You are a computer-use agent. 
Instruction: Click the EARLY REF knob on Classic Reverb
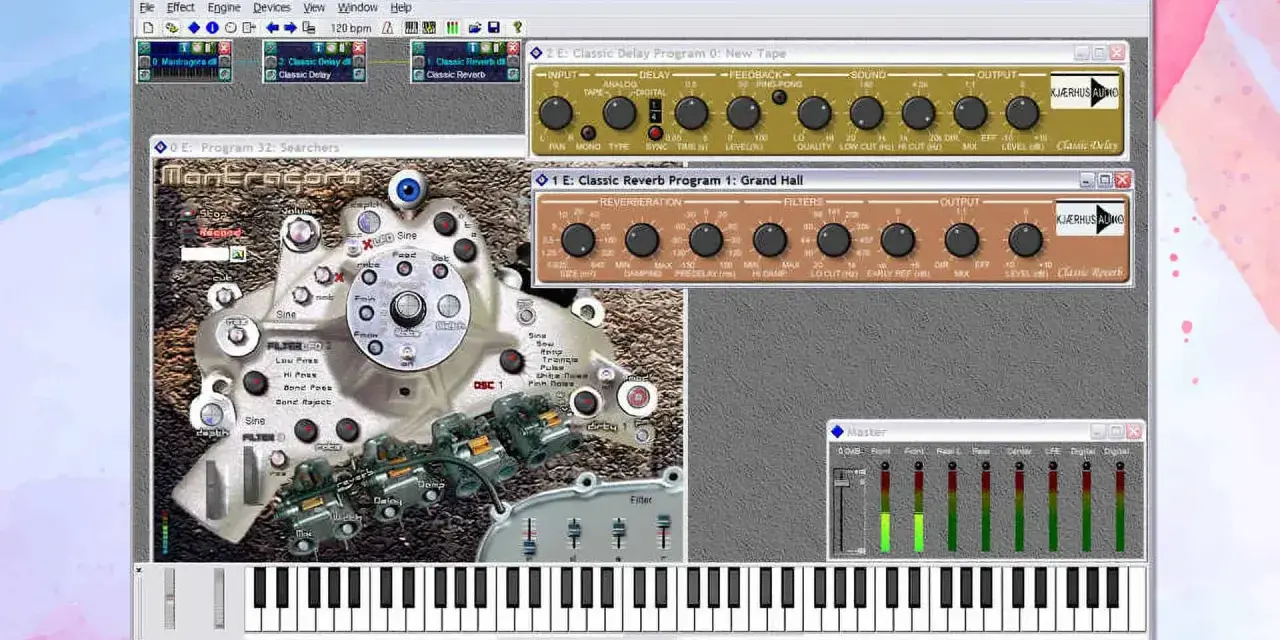click(x=898, y=240)
